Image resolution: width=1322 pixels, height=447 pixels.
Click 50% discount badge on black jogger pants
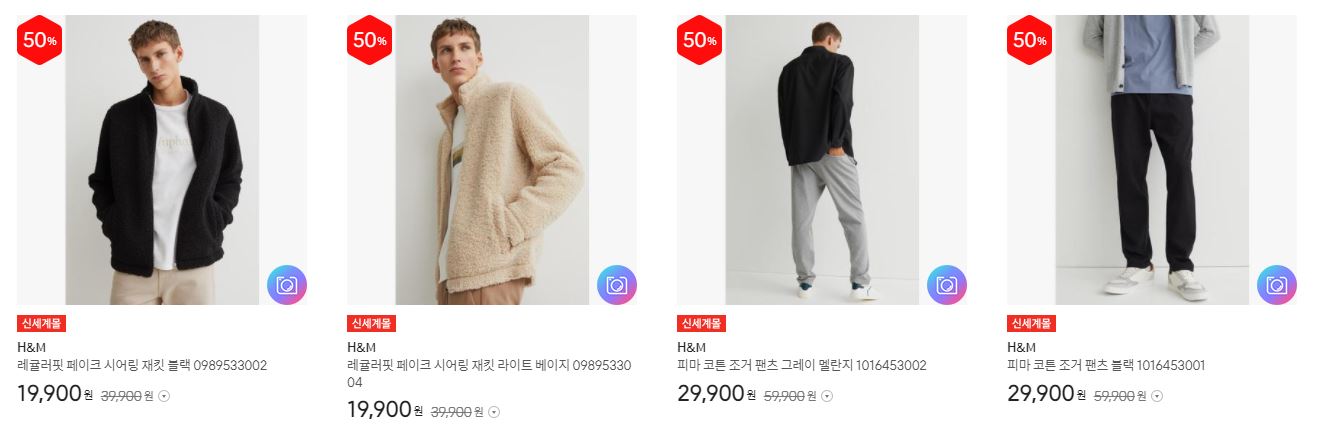click(1030, 40)
